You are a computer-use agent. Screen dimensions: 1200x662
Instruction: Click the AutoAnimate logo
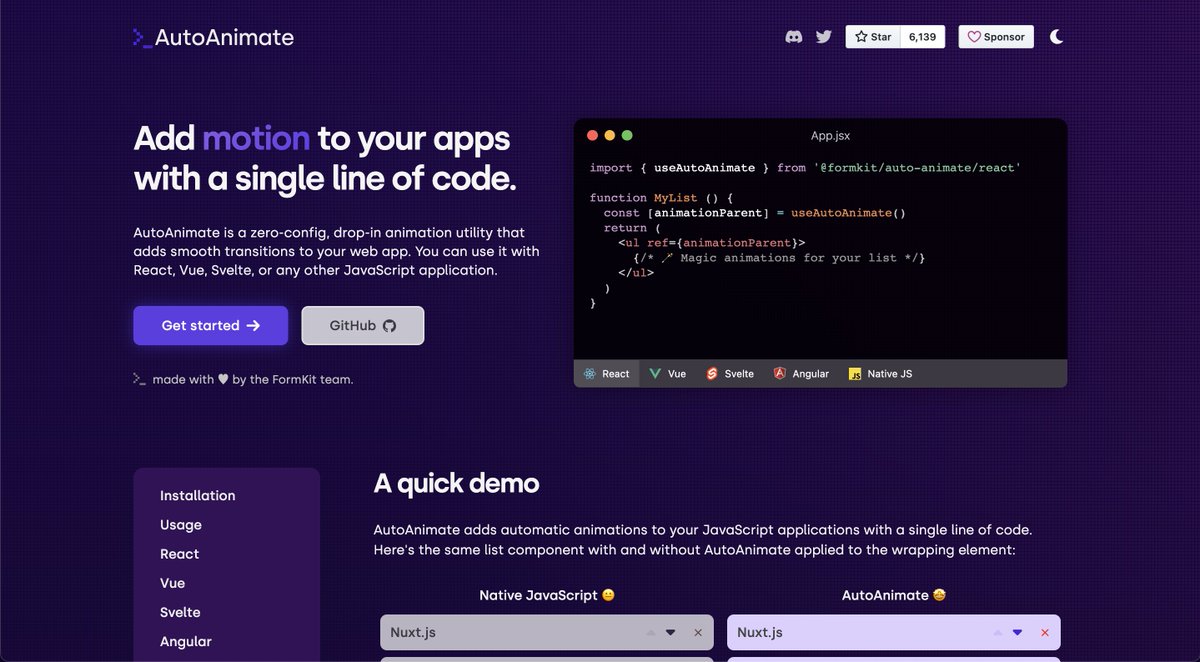[213, 38]
